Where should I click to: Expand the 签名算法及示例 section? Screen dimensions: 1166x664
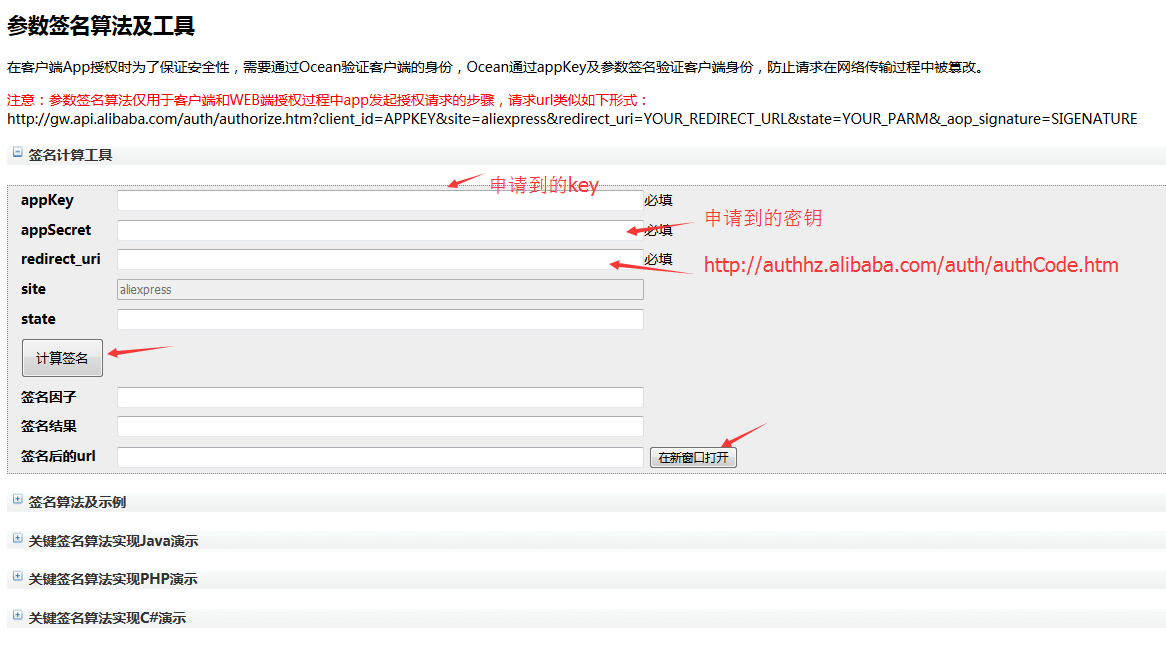17,500
